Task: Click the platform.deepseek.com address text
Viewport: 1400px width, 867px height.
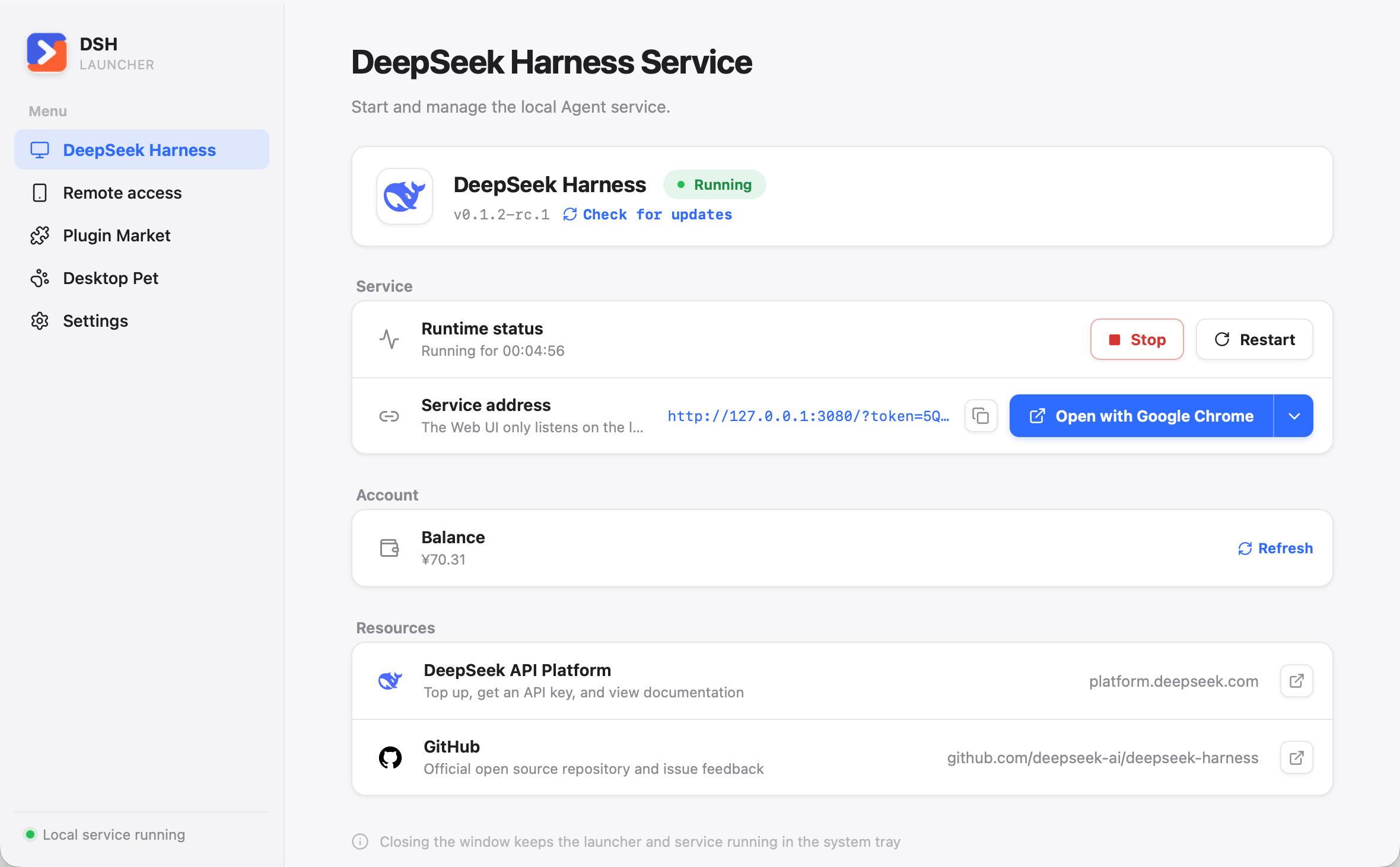Action: pyautogui.click(x=1174, y=681)
